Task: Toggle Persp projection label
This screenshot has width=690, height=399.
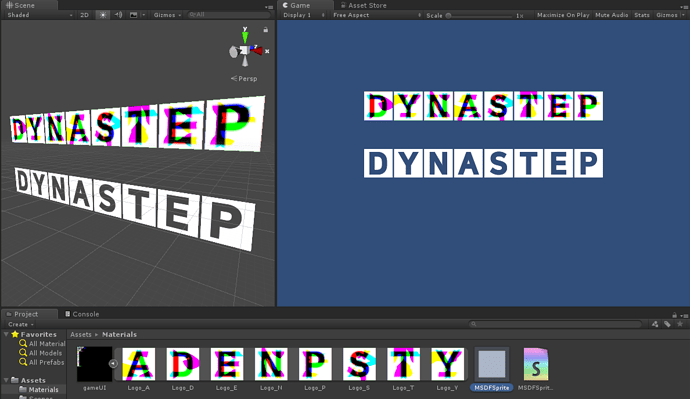Action: (244, 79)
